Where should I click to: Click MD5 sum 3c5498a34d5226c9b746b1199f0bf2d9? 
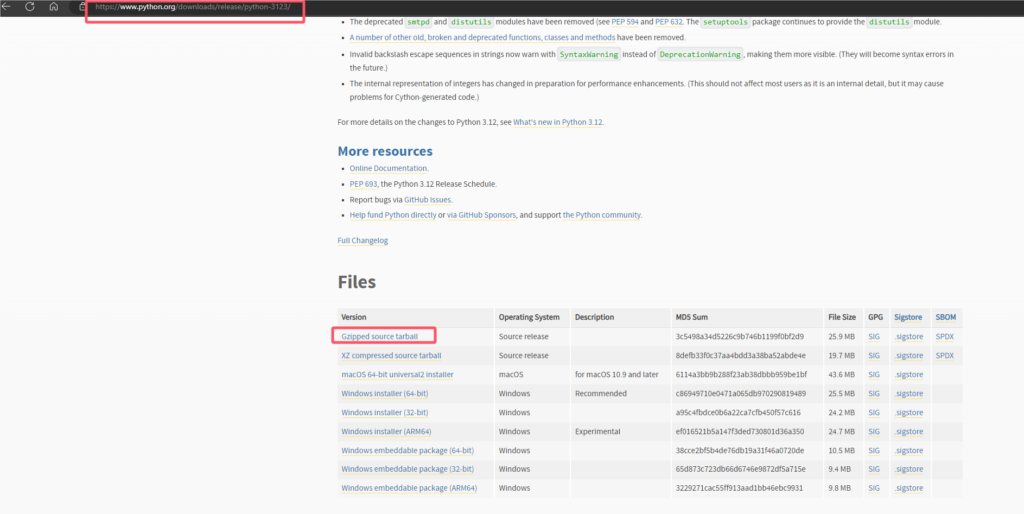pos(739,336)
